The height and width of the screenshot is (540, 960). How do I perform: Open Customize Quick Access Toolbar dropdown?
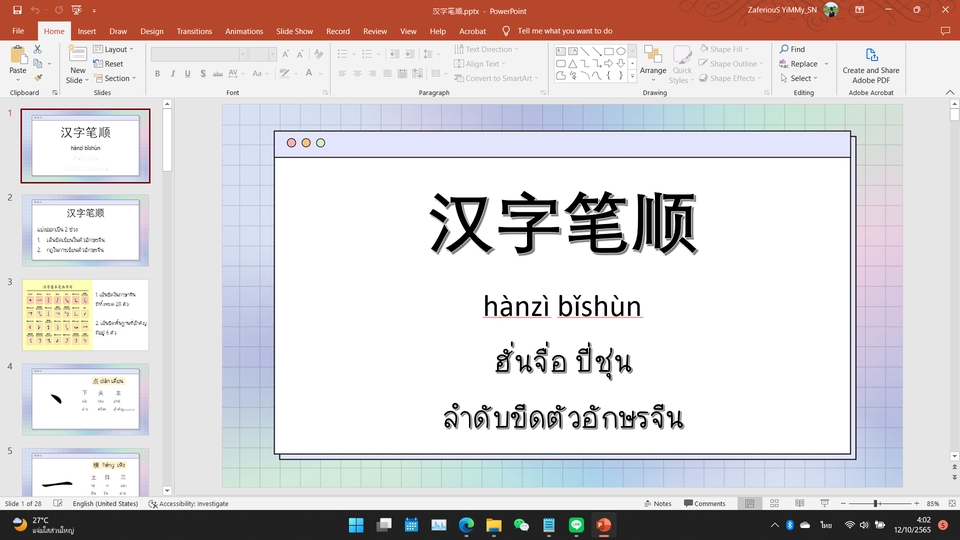coord(94,10)
